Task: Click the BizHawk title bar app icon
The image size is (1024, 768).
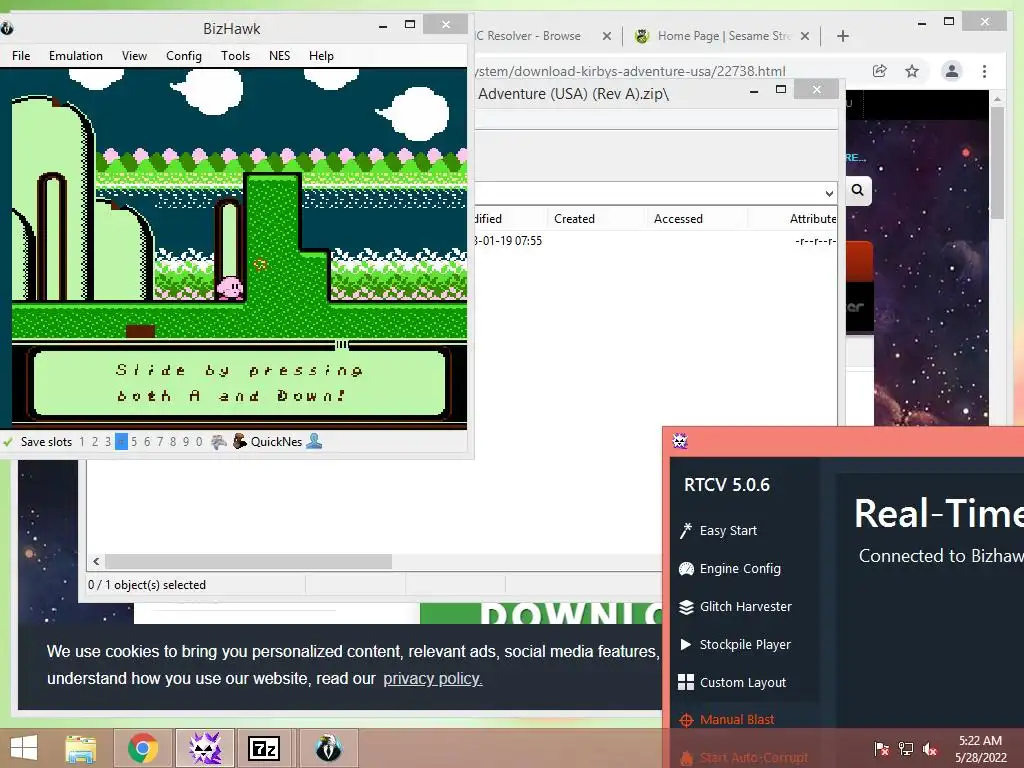Action: pos(7,28)
